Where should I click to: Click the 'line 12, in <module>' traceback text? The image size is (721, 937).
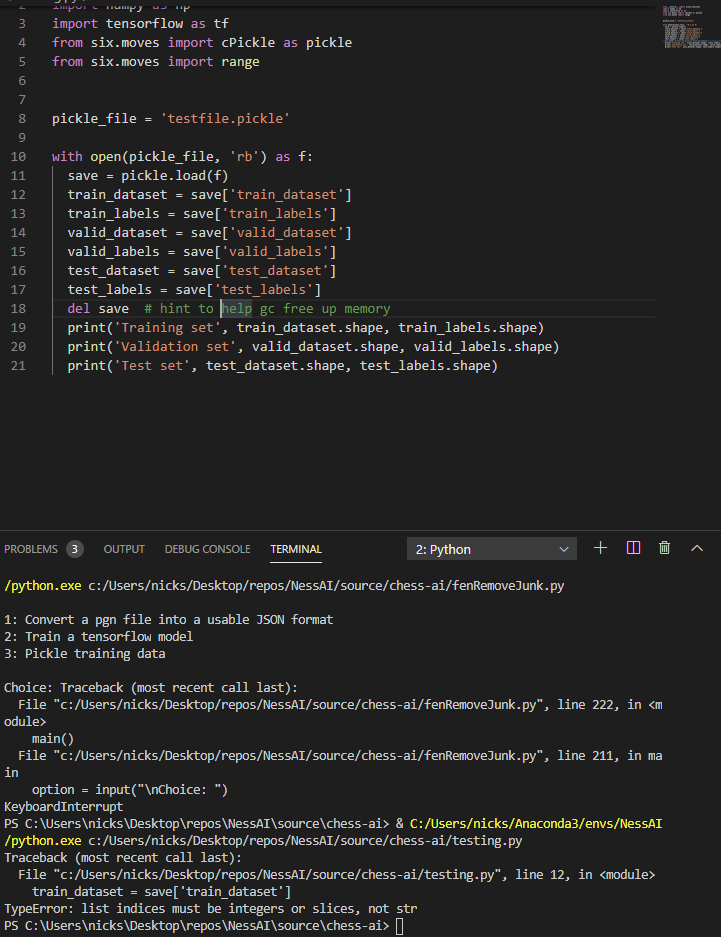(x=585, y=875)
